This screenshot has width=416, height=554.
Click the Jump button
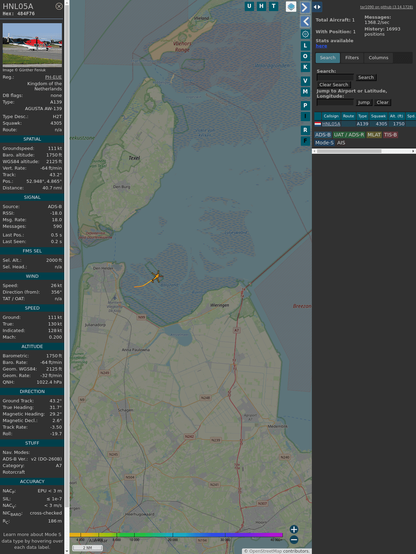click(363, 102)
